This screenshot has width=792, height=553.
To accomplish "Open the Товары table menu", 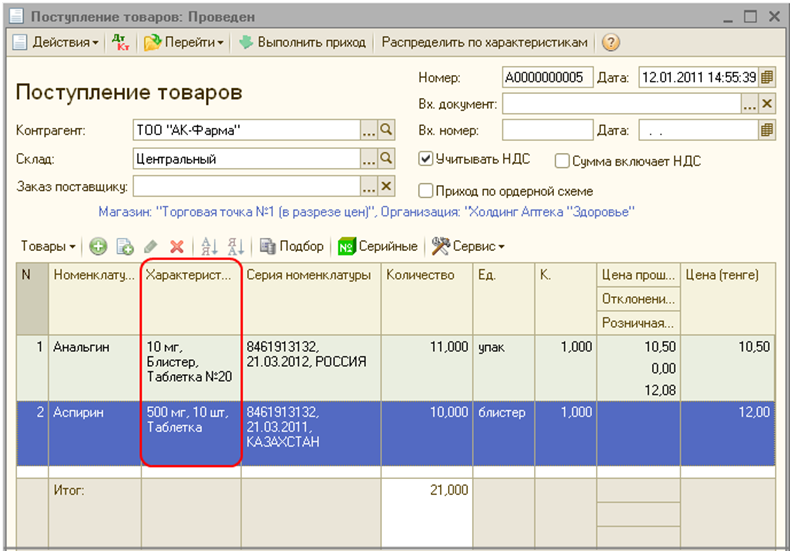I will 49,246.
